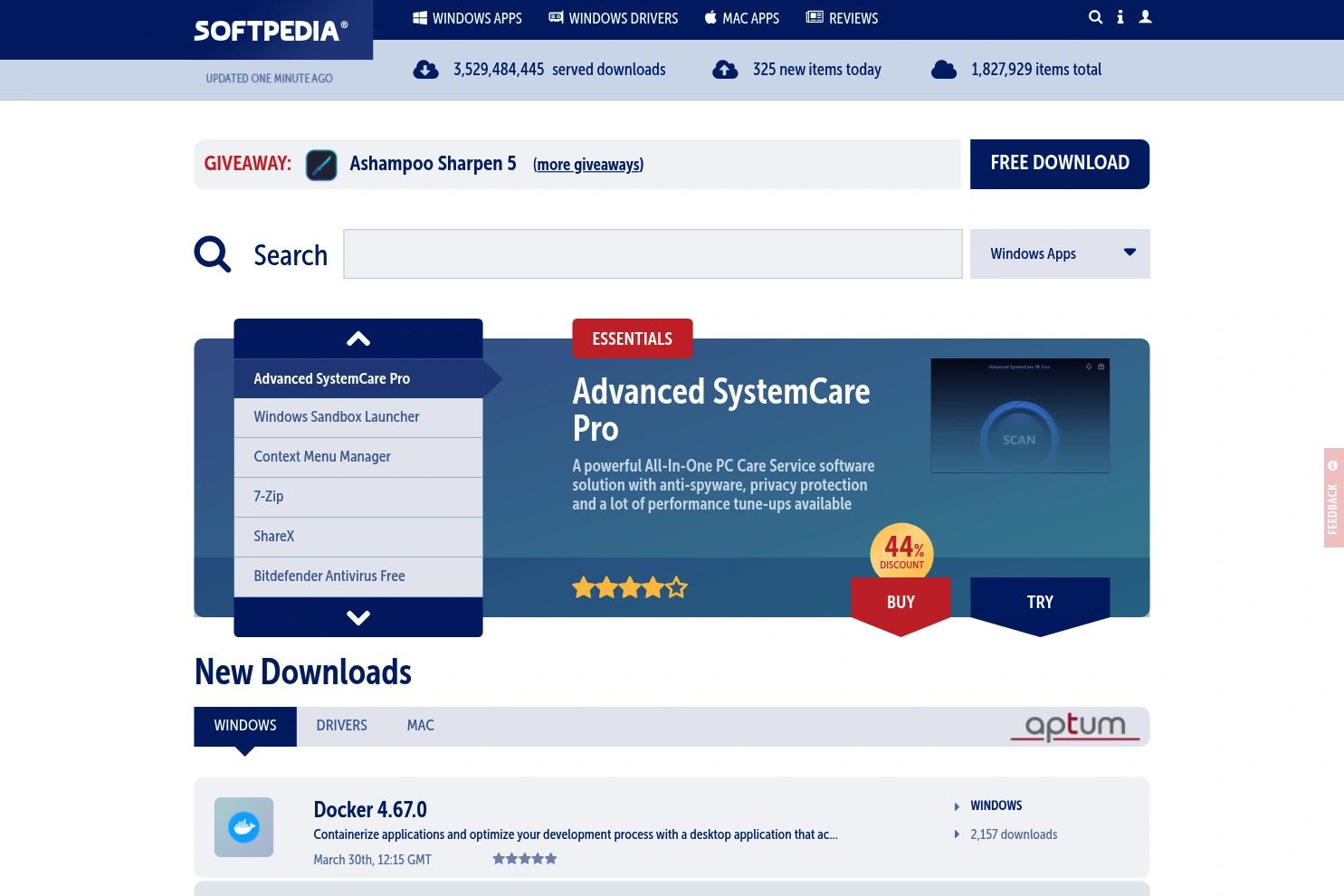Screen dimensions: 1344x896
Task: Click the Windows category link for Docker
Action: tap(996, 805)
